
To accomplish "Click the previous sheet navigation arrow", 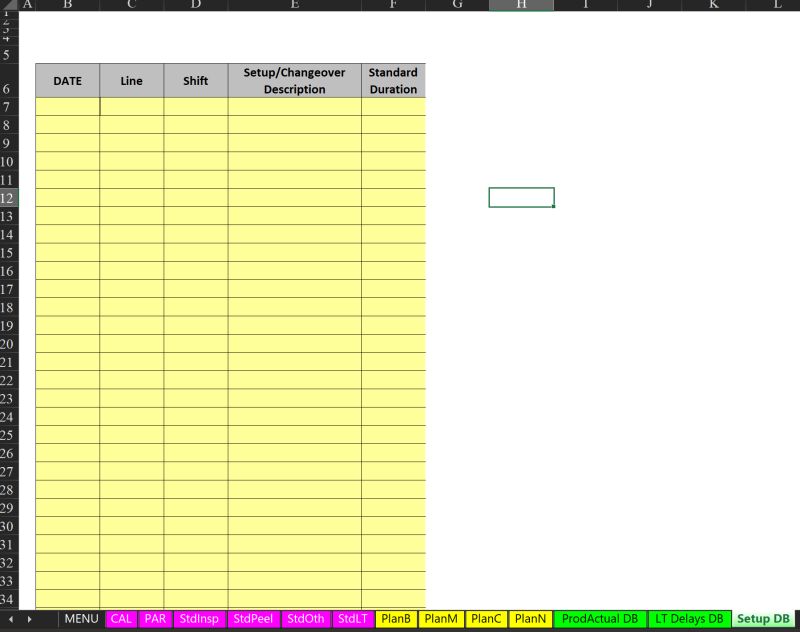I will 10,618.
